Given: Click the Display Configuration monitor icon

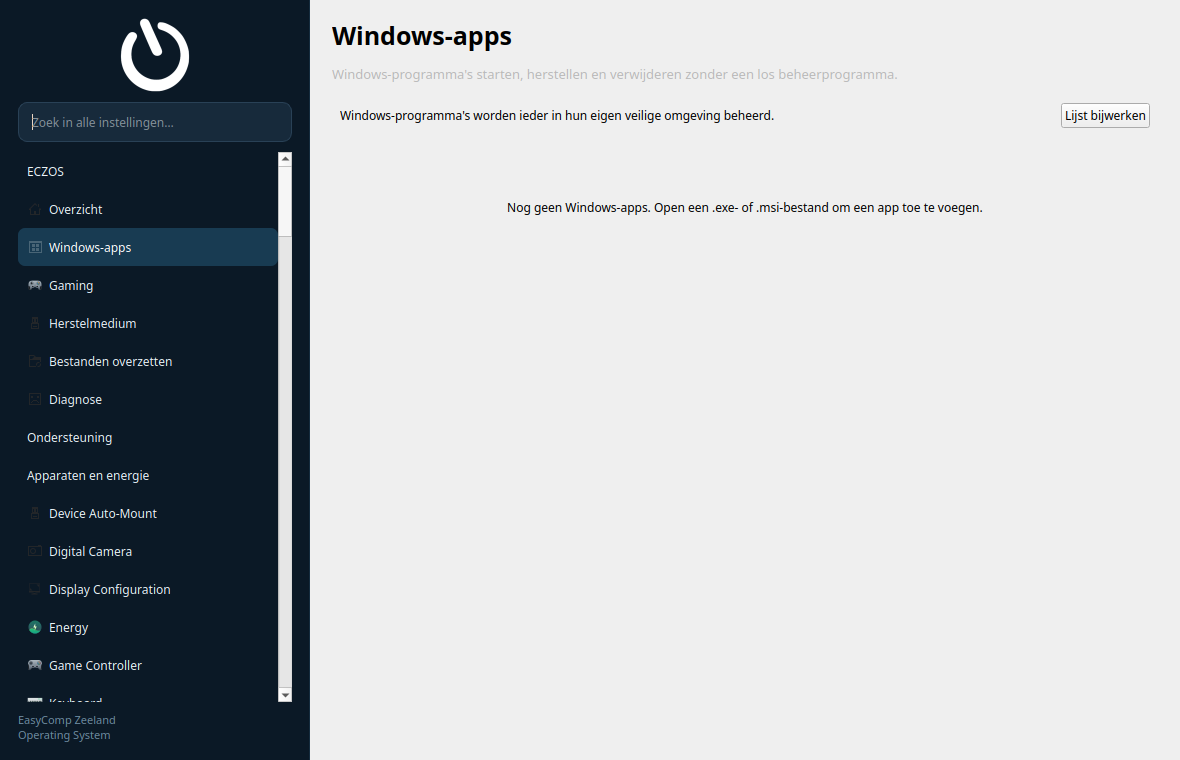Looking at the screenshot, I should 35,589.
